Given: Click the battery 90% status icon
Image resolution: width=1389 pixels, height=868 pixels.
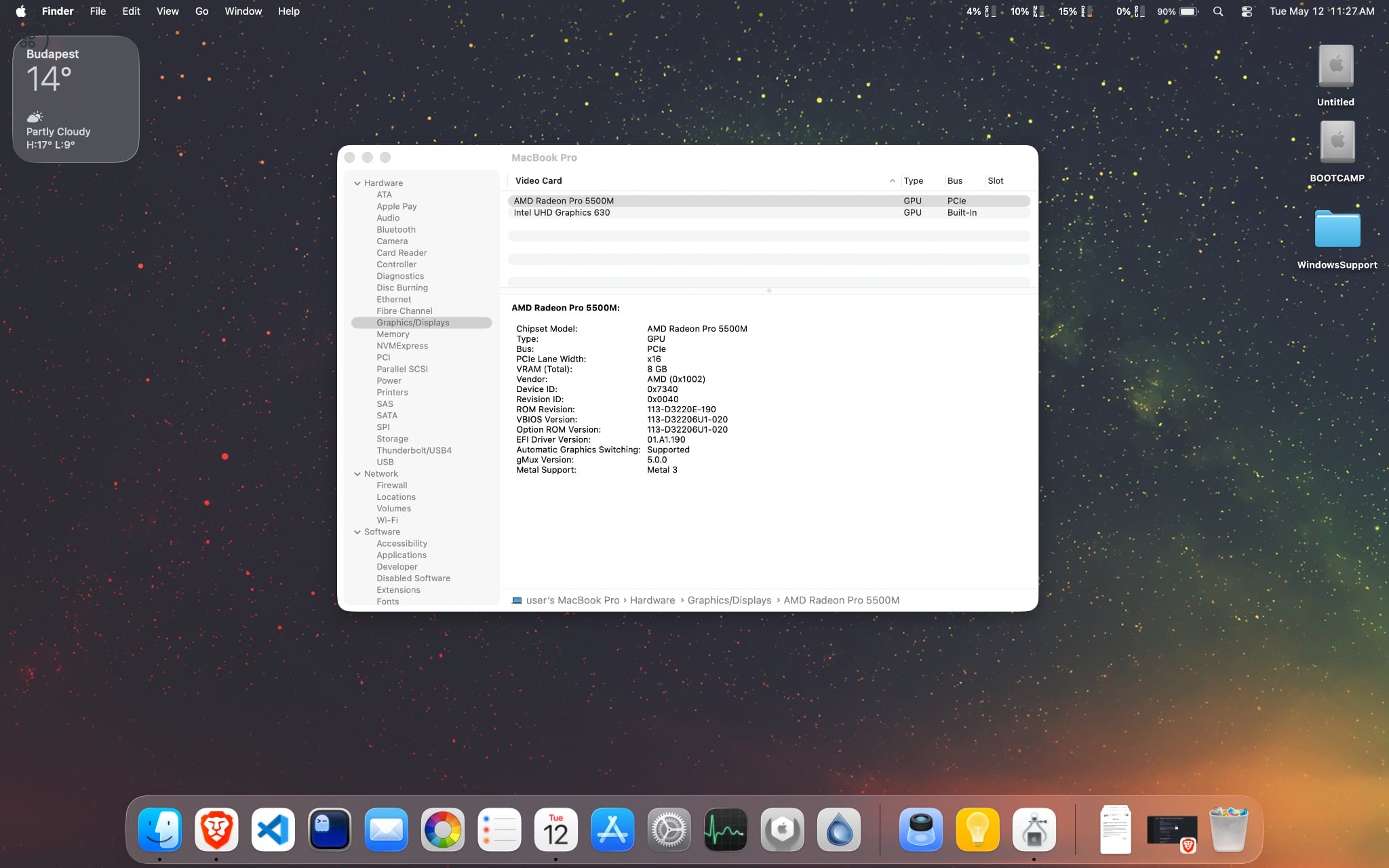Looking at the screenshot, I should click(x=1177, y=11).
